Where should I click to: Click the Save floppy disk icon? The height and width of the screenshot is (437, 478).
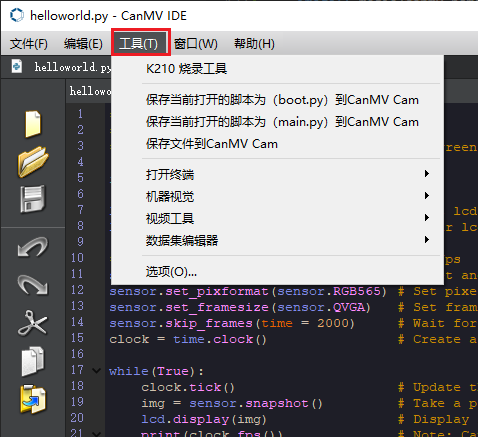pyautogui.click(x=33, y=199)
